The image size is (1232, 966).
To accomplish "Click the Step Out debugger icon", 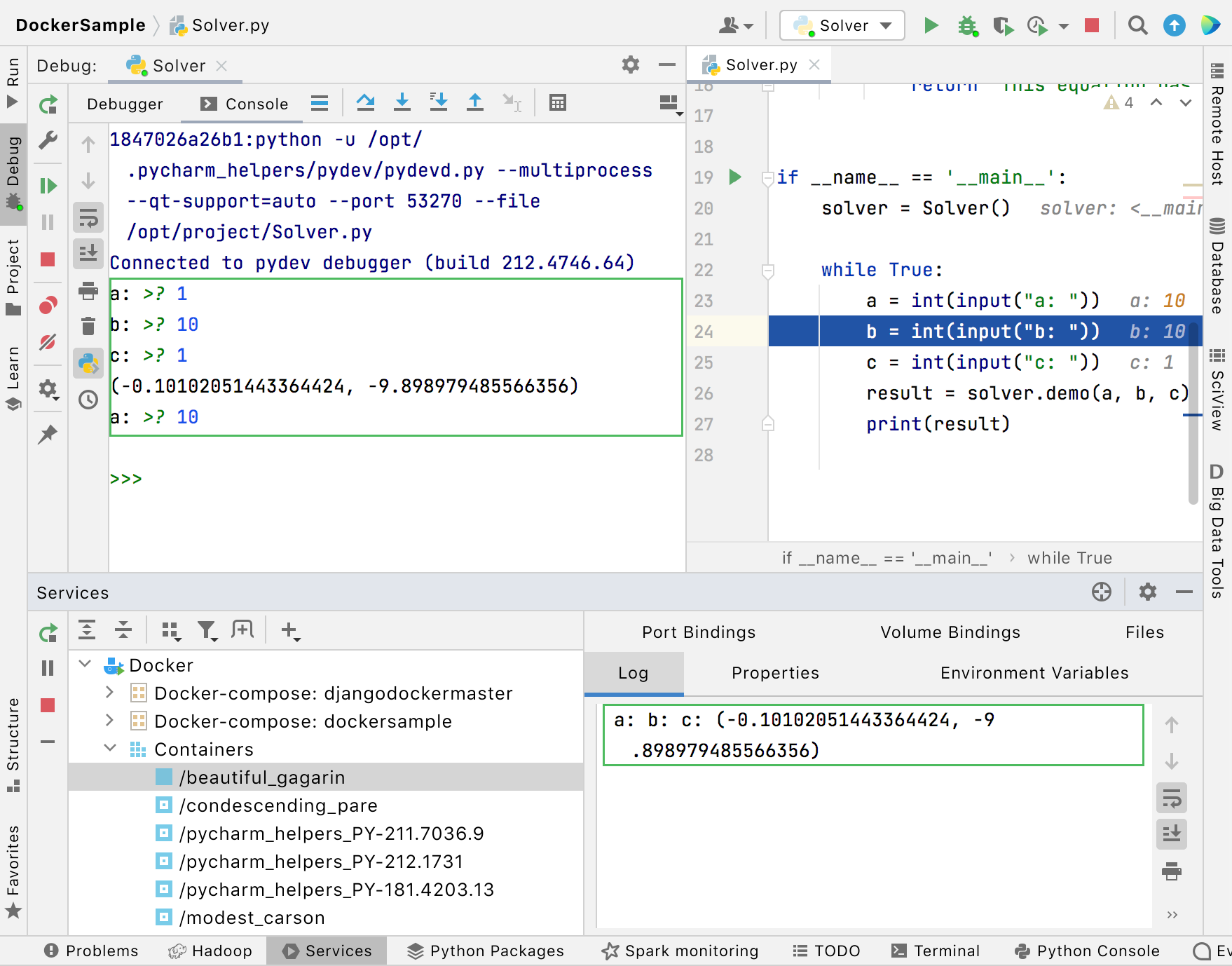I will point(475,102).
